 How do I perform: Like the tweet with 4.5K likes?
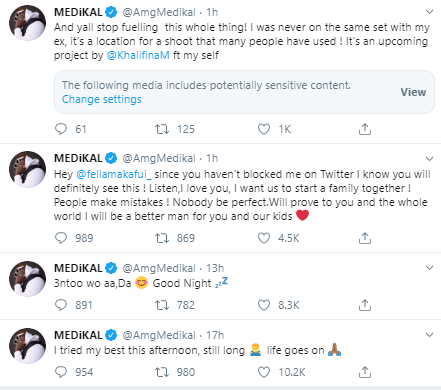(x=264, y=238)
